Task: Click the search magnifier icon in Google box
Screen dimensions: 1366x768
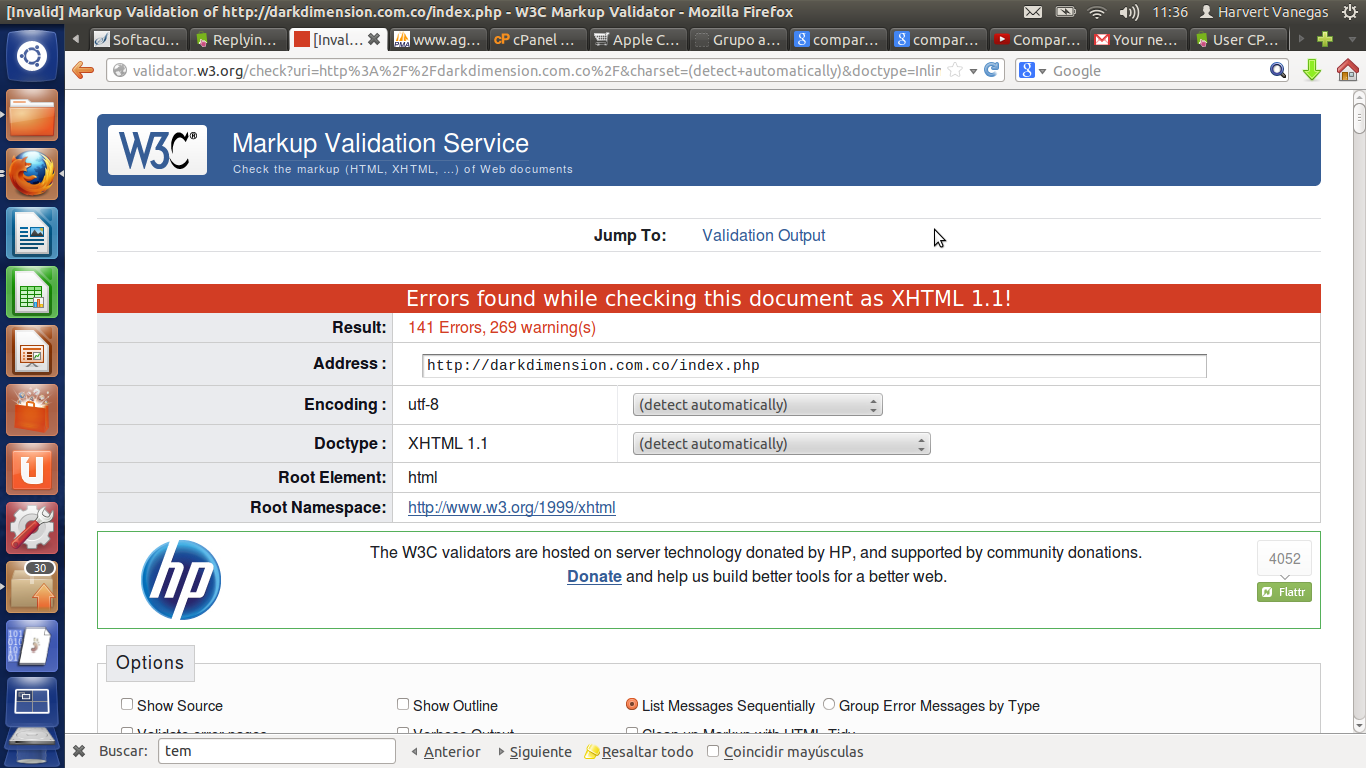Action: [1278, 70]
